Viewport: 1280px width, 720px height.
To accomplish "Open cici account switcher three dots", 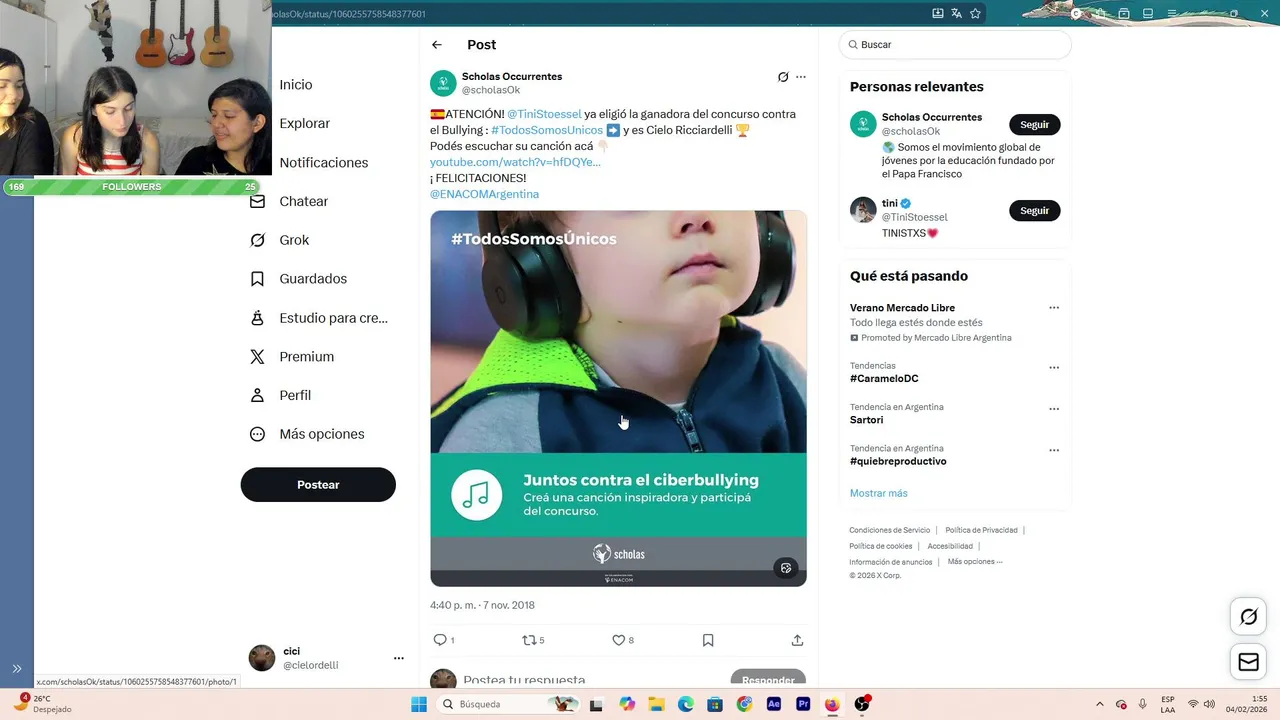I will pyautogui.click(x=399, y=658).
